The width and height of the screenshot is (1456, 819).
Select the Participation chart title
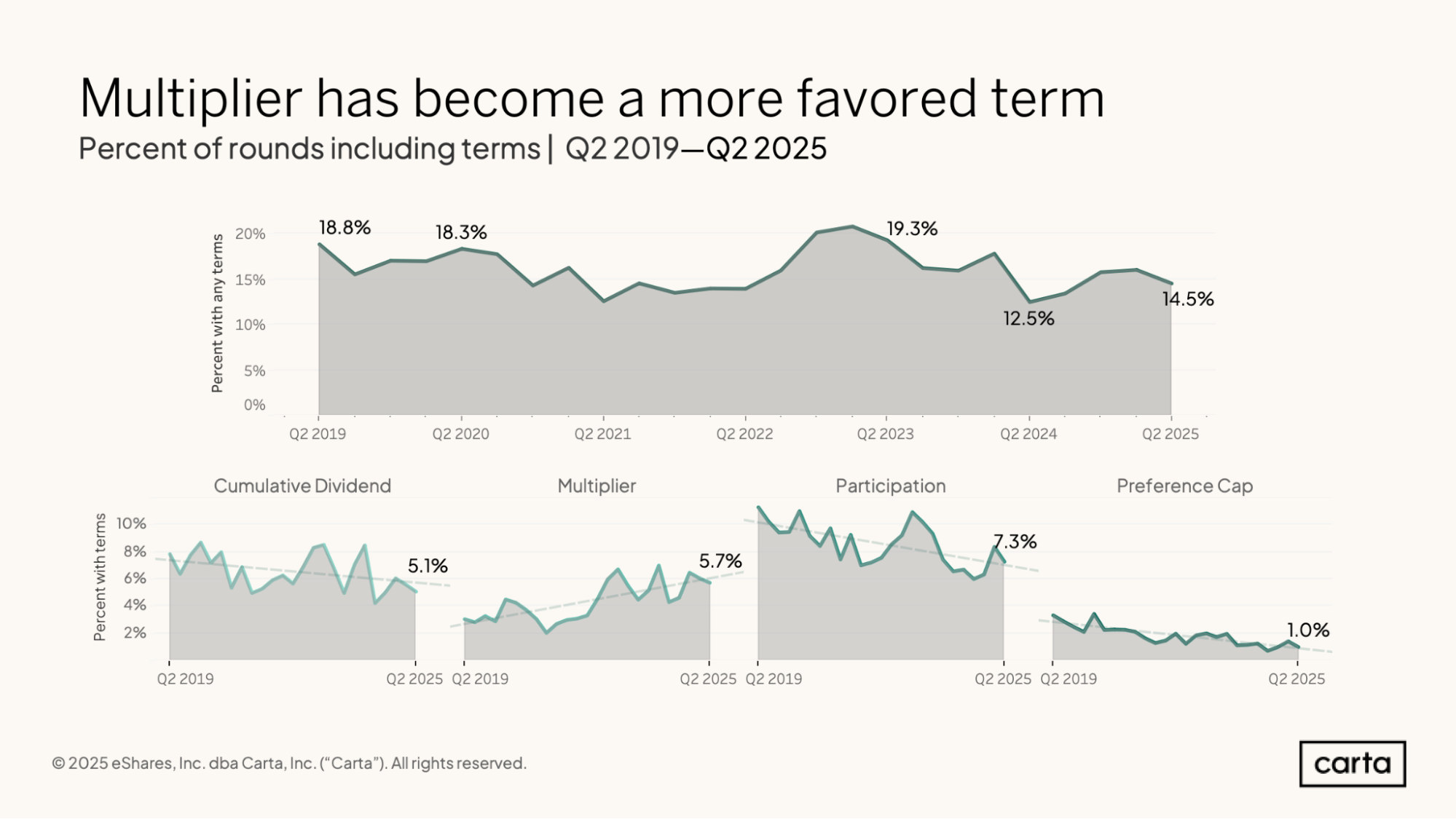click(890, 486)
